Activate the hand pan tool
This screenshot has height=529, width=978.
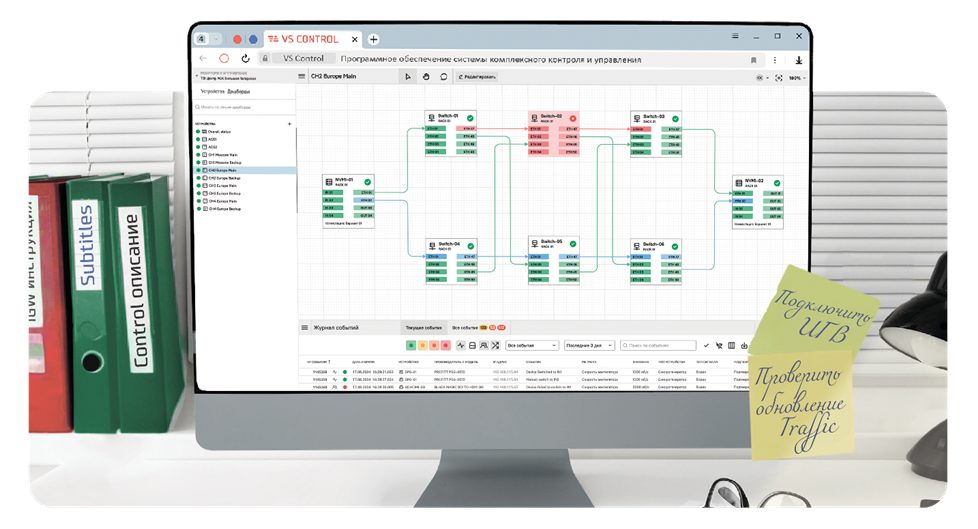[425, 76]
